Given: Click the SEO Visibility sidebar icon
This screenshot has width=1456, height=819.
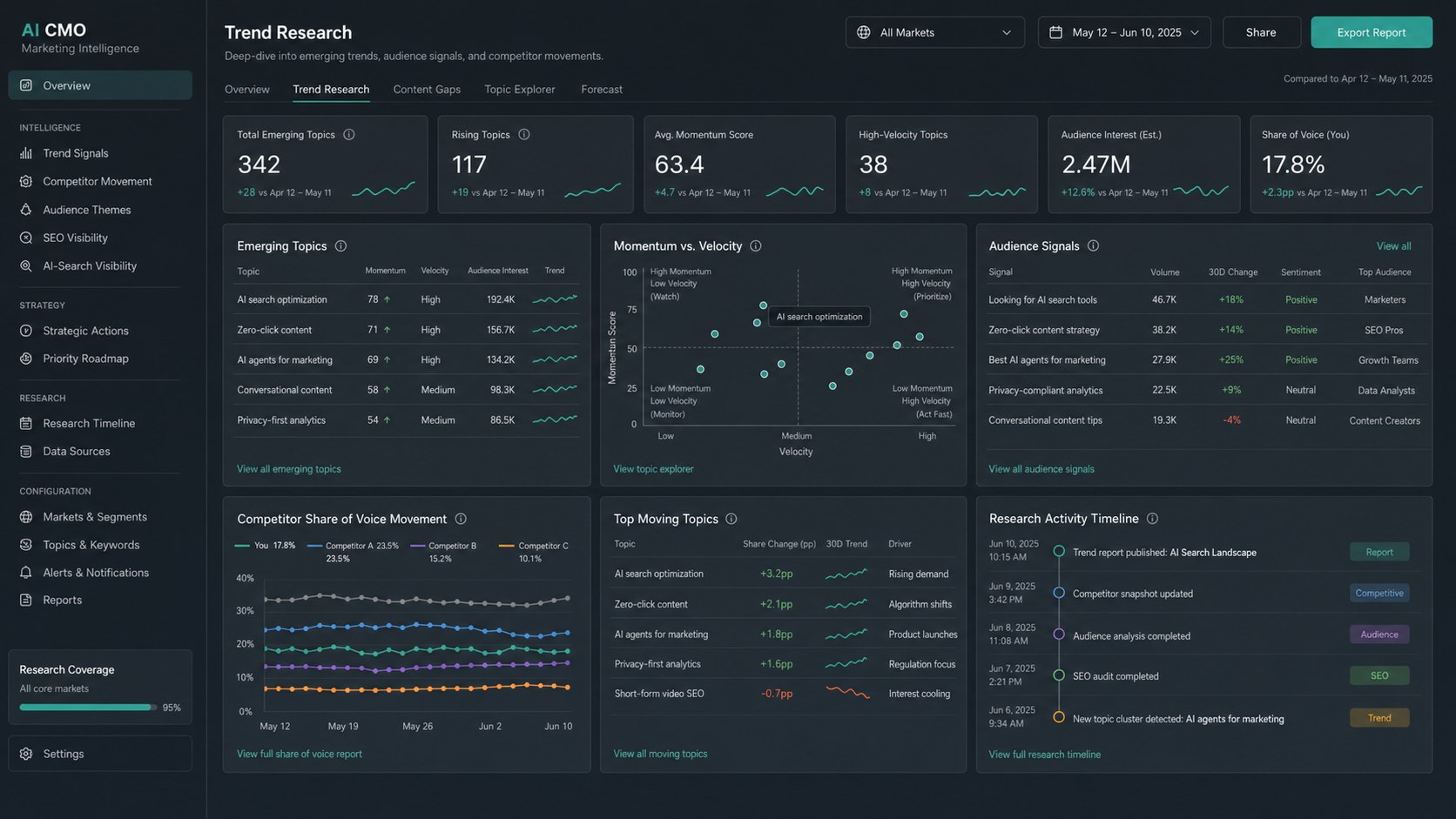Looking at the screenshot, I should (x=26, y=238).
